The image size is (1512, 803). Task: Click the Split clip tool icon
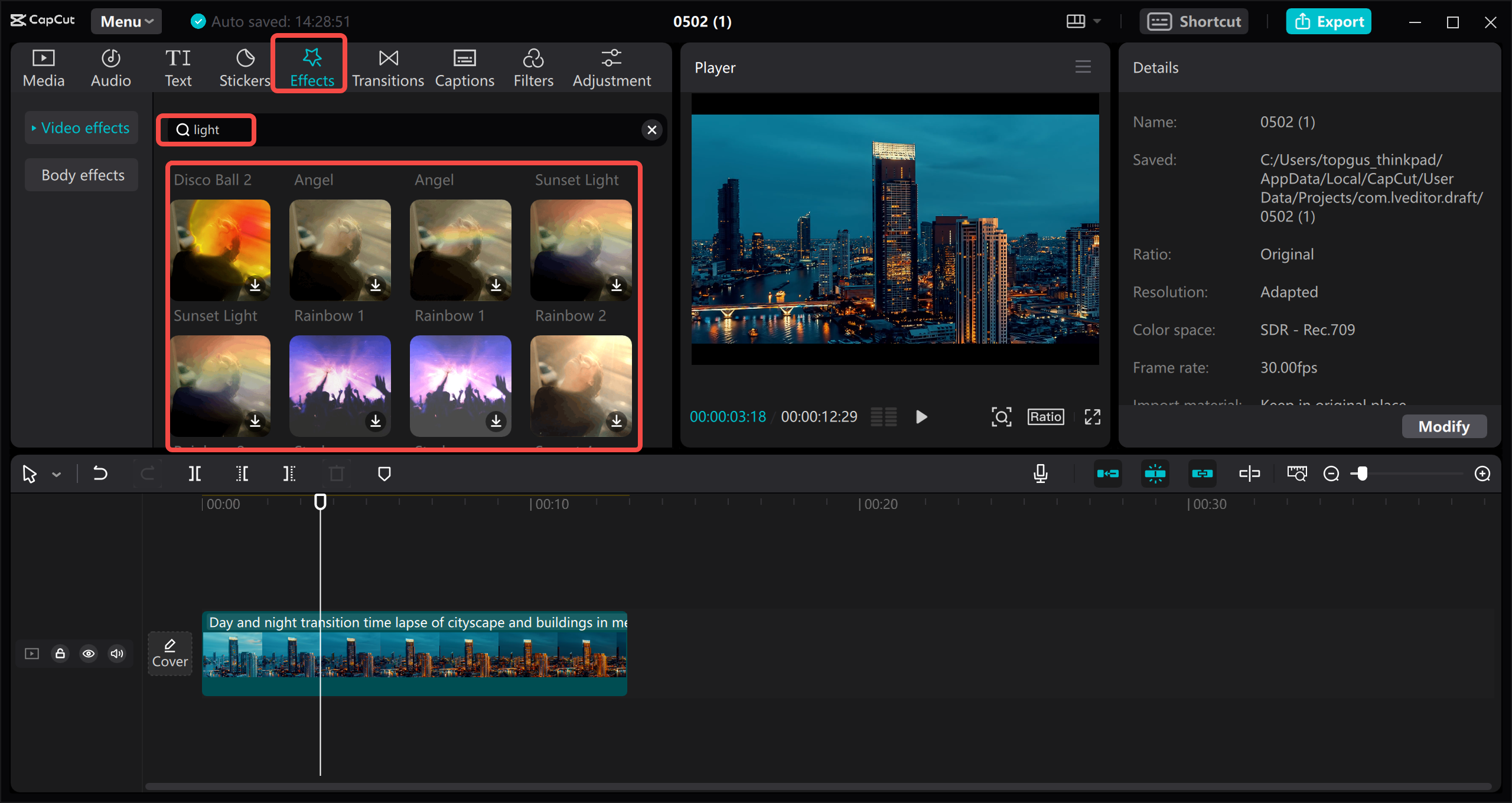pyautogui.click(x=195, y=474)
